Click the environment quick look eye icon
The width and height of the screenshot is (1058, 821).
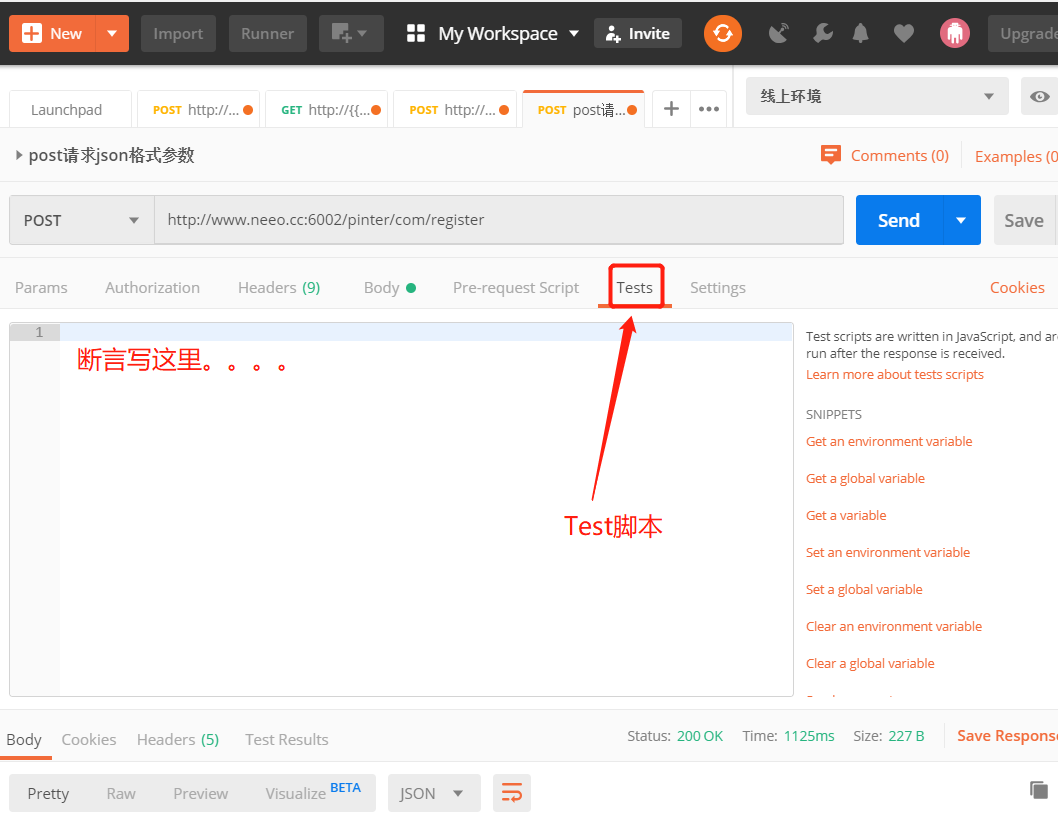[x=1039, y=96]
